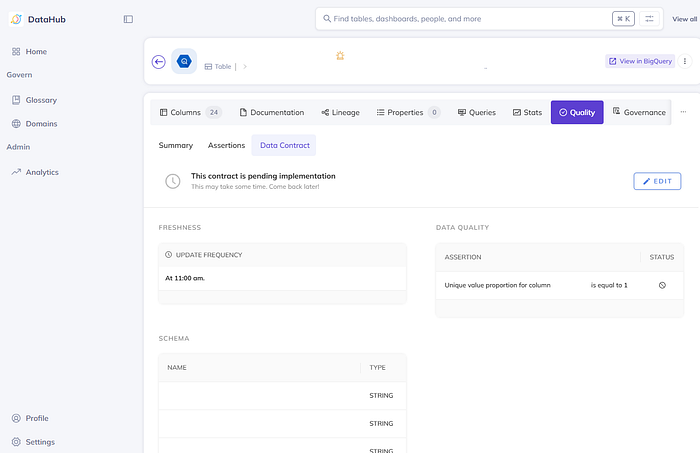Click the contract pending implementation message
The width and height of the screenshot is (700, 453).
(263, 176)
